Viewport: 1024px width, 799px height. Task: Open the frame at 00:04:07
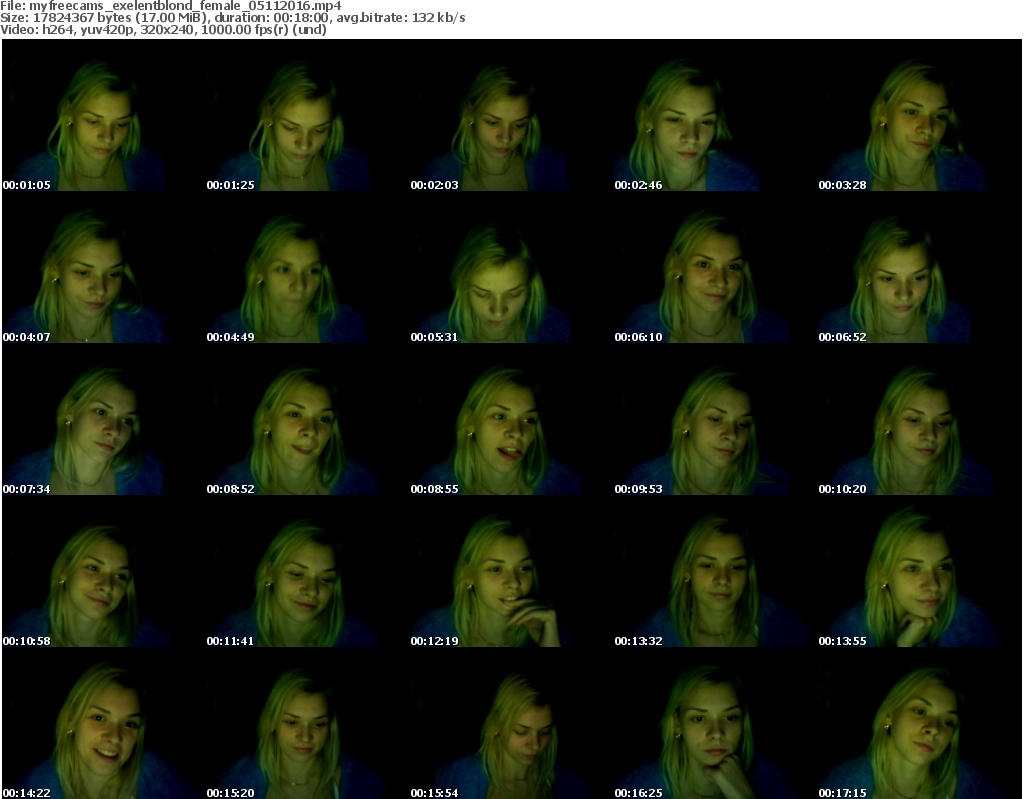tap(104, 268)
